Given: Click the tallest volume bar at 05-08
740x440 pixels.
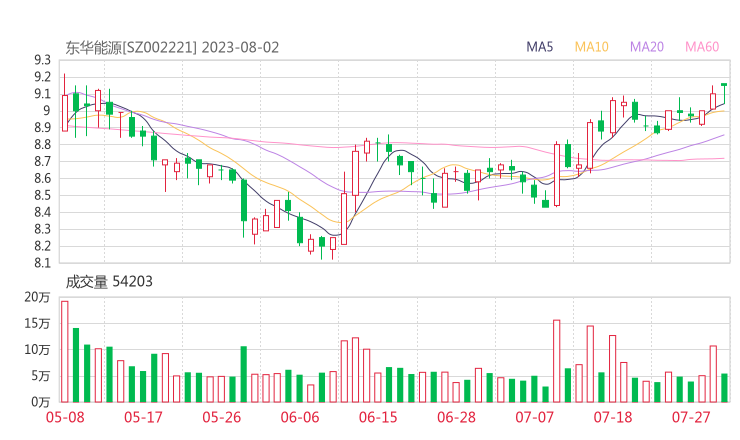Looking at the screenshot, I should (x=65, y=352).
